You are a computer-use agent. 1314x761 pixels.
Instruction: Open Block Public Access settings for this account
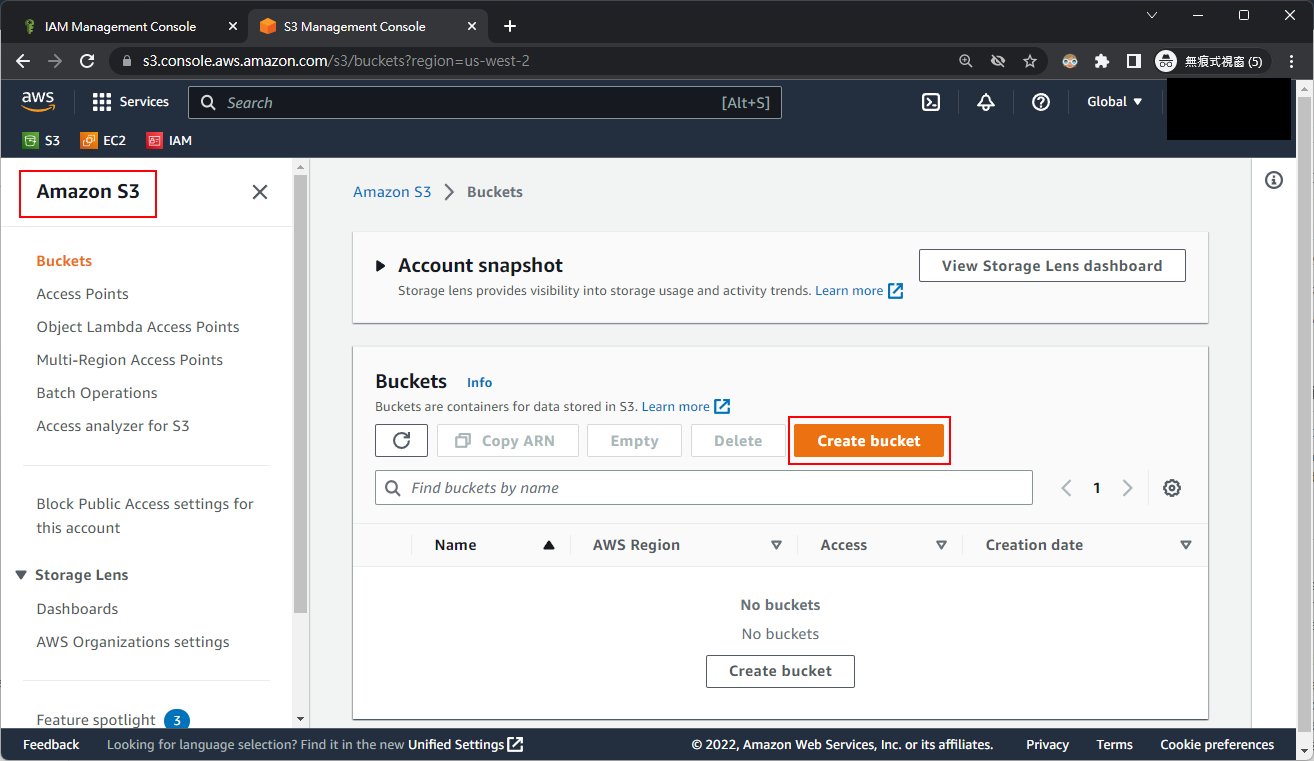[145, 516]
